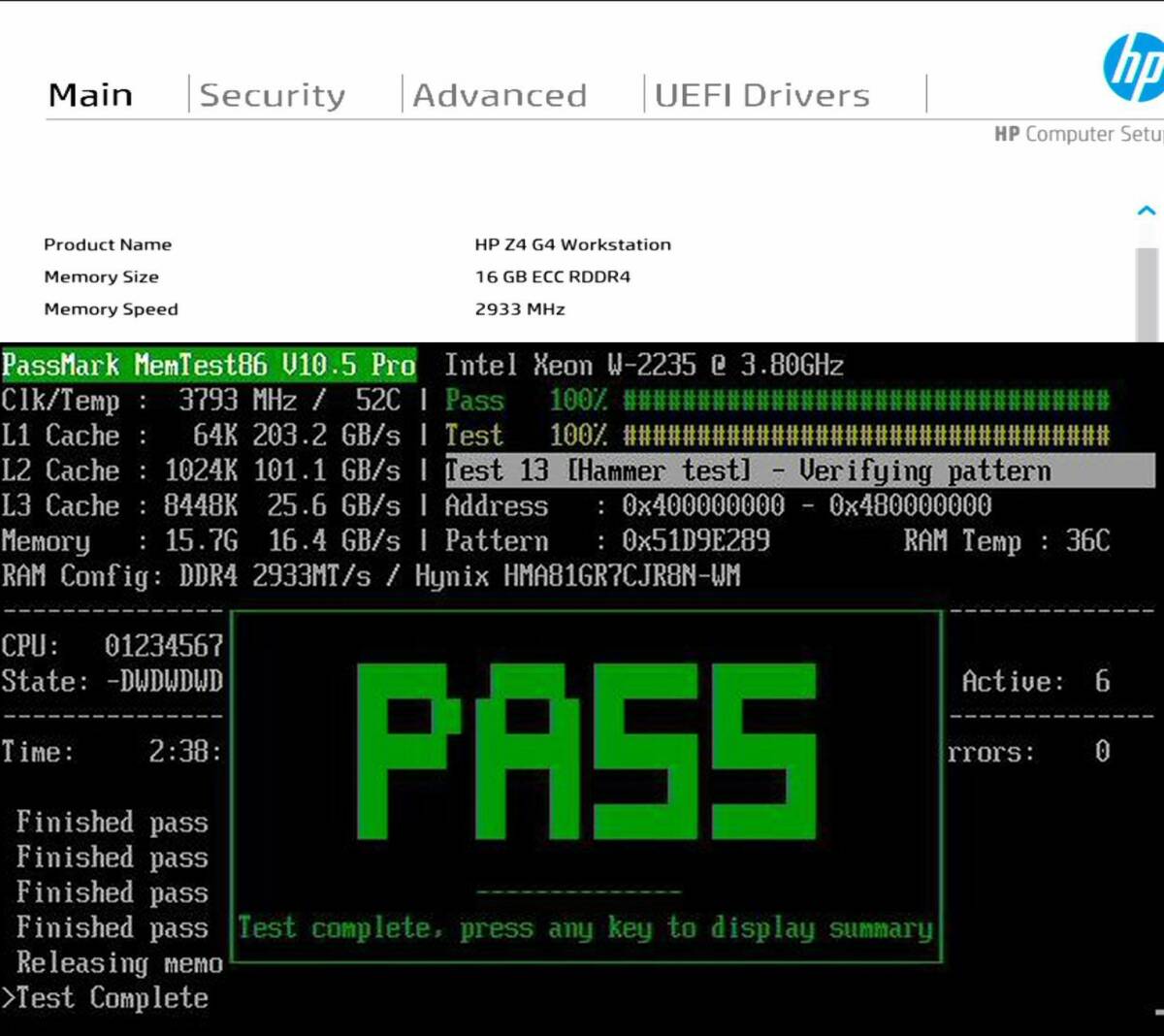
Task: Click the L1 Cache 64K line
Action: [x=201, y=435]
